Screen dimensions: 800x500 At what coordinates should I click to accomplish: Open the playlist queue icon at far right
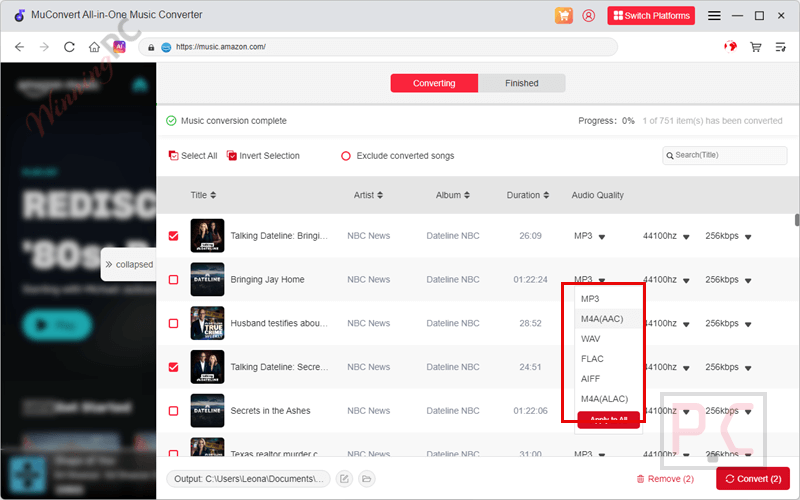click(x=780, y=47)
